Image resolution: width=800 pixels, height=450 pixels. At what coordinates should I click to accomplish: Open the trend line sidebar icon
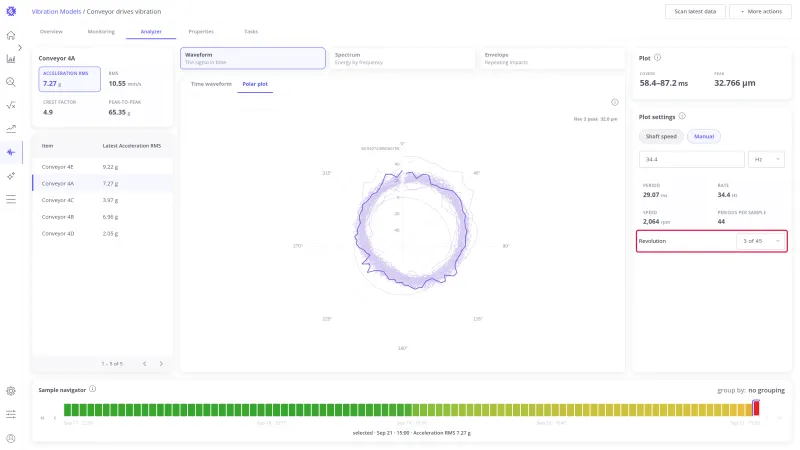point(11,129)
